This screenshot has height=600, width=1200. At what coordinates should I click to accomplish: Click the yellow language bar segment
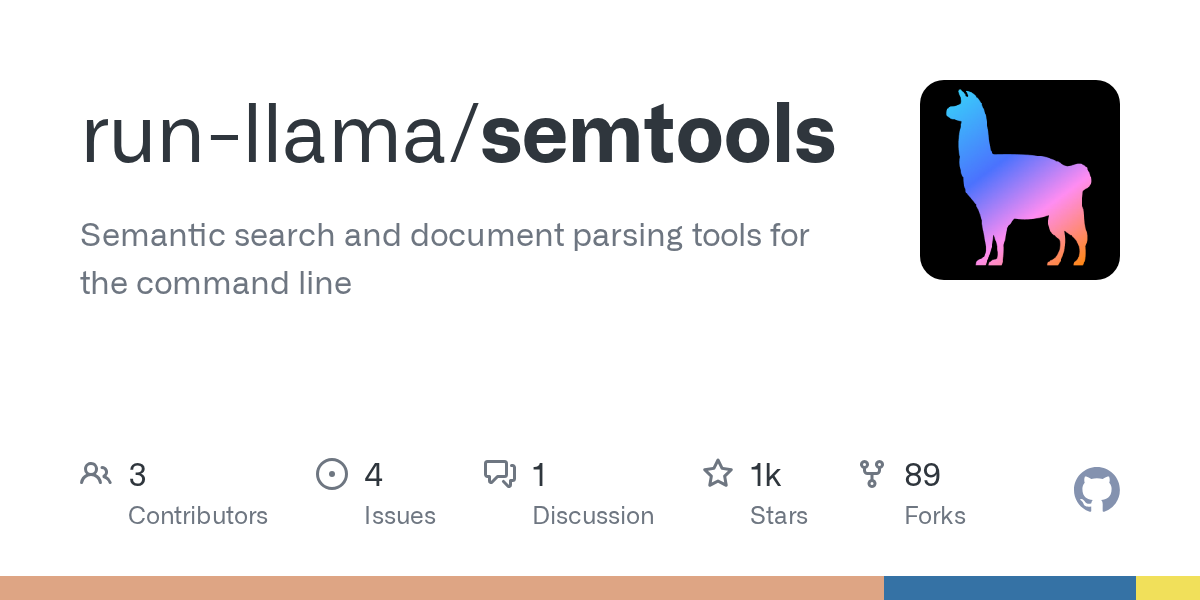pyautogui.click(x=1167, y=588)
